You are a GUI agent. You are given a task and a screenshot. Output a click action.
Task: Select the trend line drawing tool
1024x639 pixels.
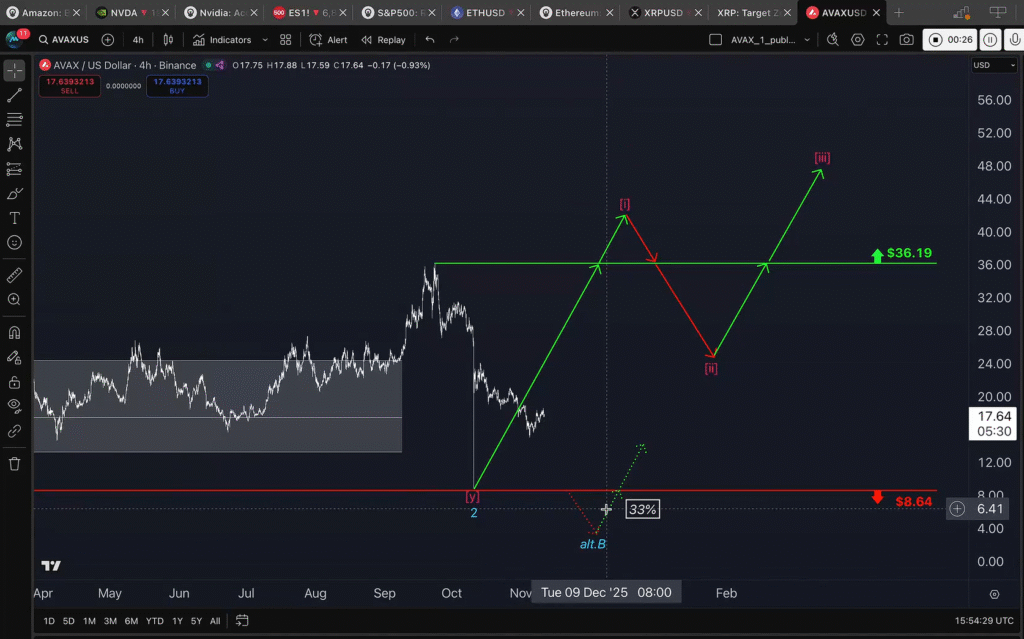[x=15, y=96]
